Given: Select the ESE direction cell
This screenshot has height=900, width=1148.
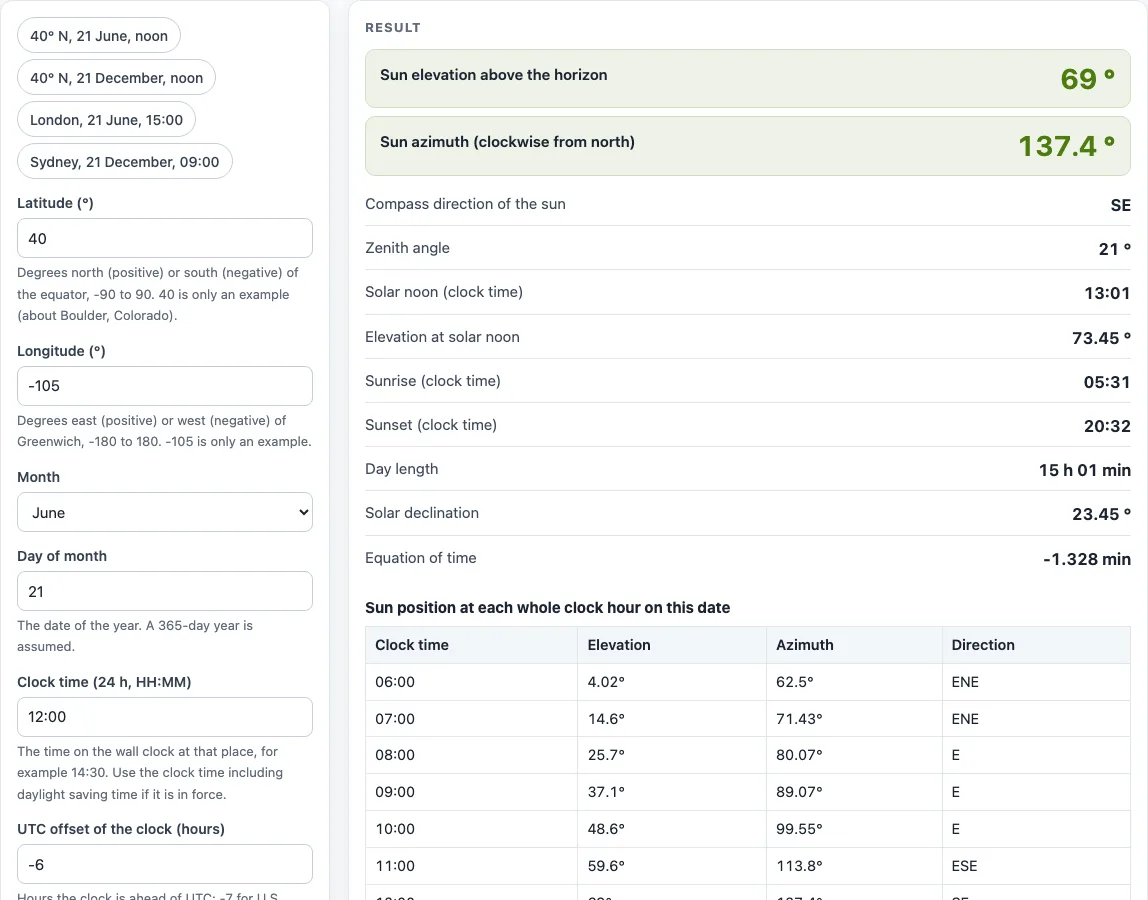Looking at the screenshot, I should pos(1036,866).
